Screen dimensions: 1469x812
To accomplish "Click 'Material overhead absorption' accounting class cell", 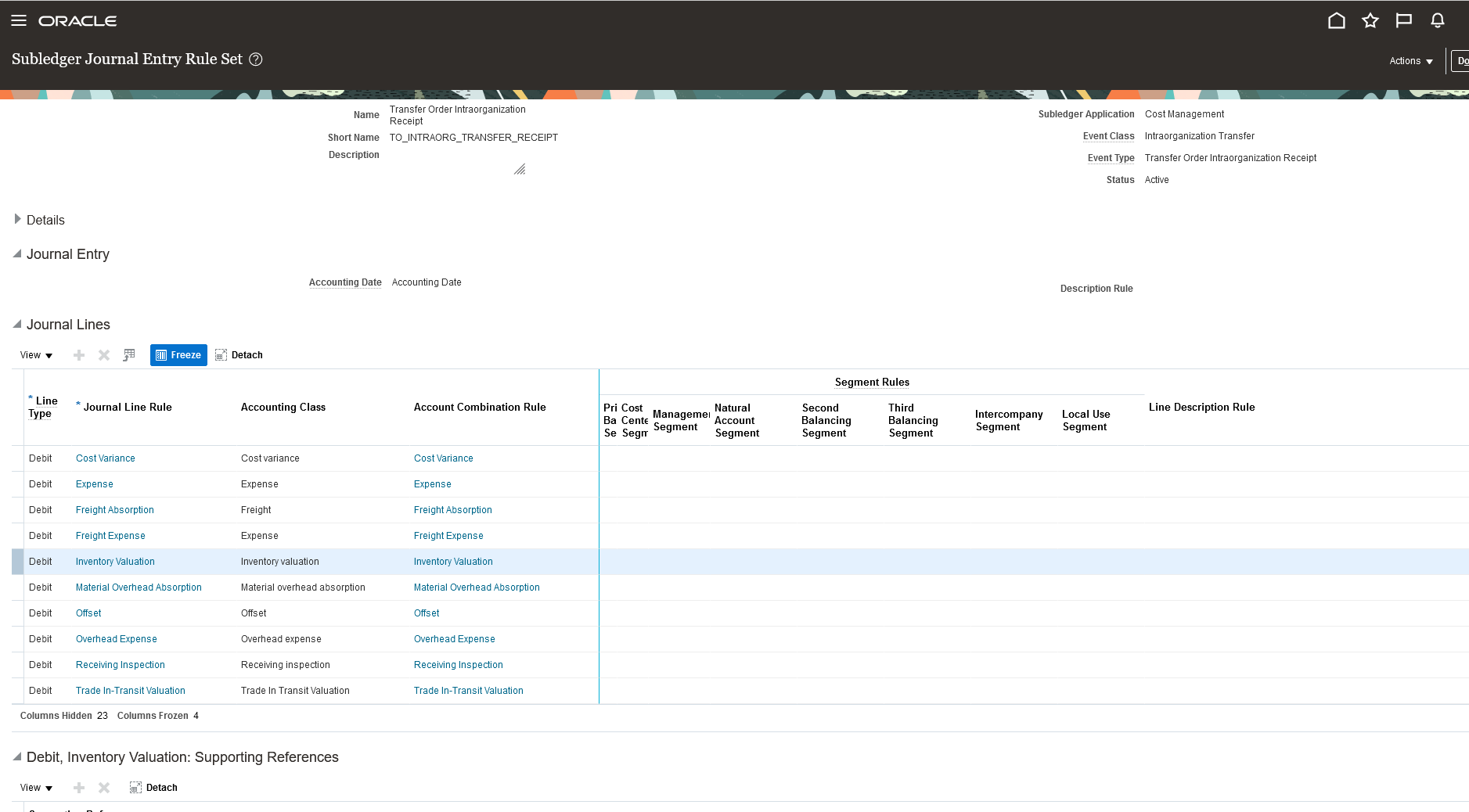I will coord(303,587).
